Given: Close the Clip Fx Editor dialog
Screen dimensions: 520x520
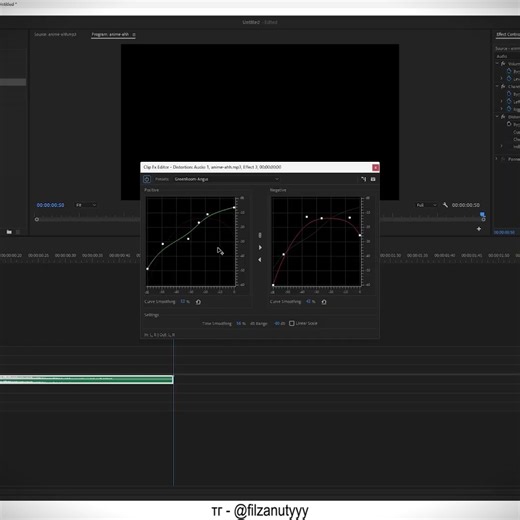Looking at the screenshot, I should [375, 167].
